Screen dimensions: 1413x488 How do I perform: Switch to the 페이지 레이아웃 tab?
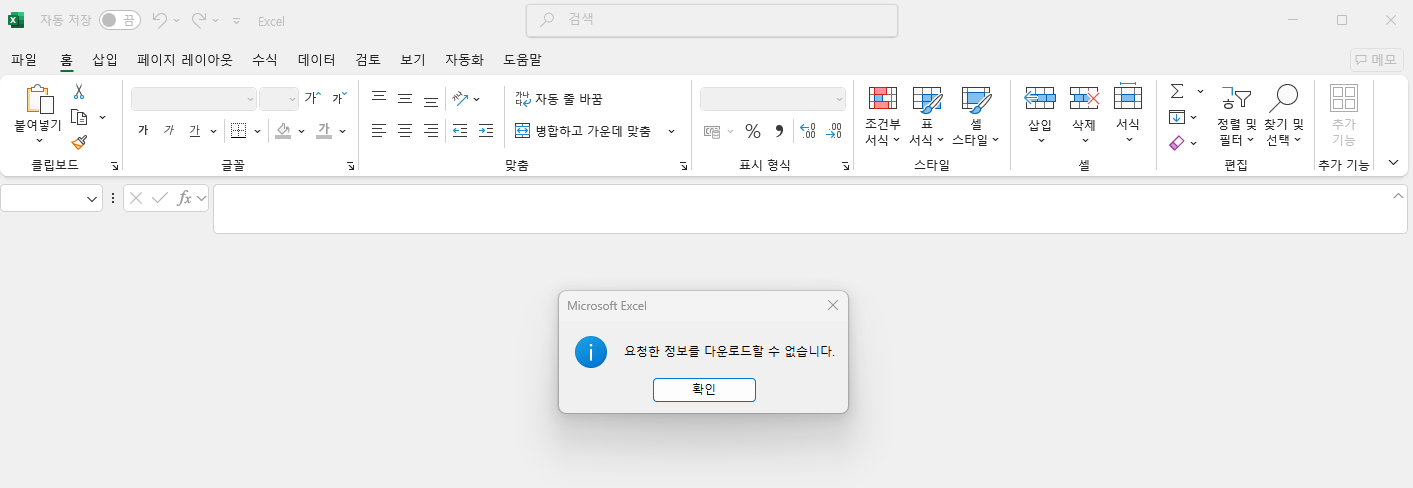tap(185, 60)
